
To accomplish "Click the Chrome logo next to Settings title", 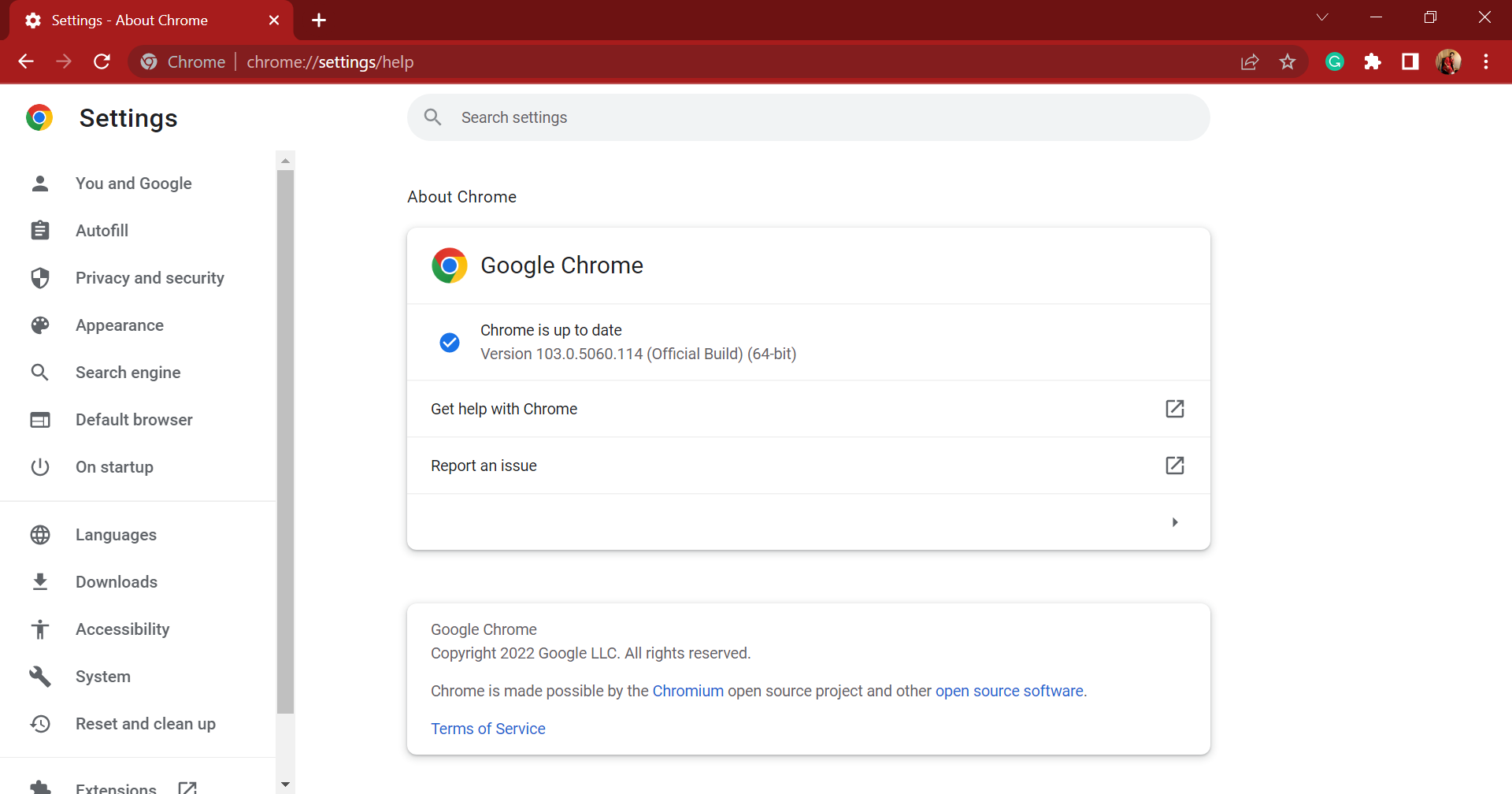I will [39, 117].
